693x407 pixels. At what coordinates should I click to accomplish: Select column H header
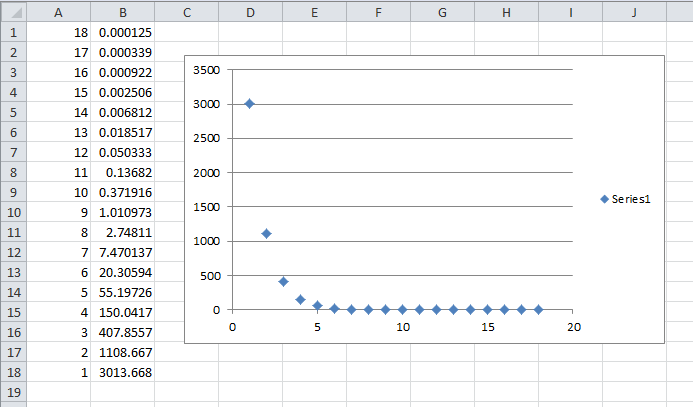(x=506, y=12)
